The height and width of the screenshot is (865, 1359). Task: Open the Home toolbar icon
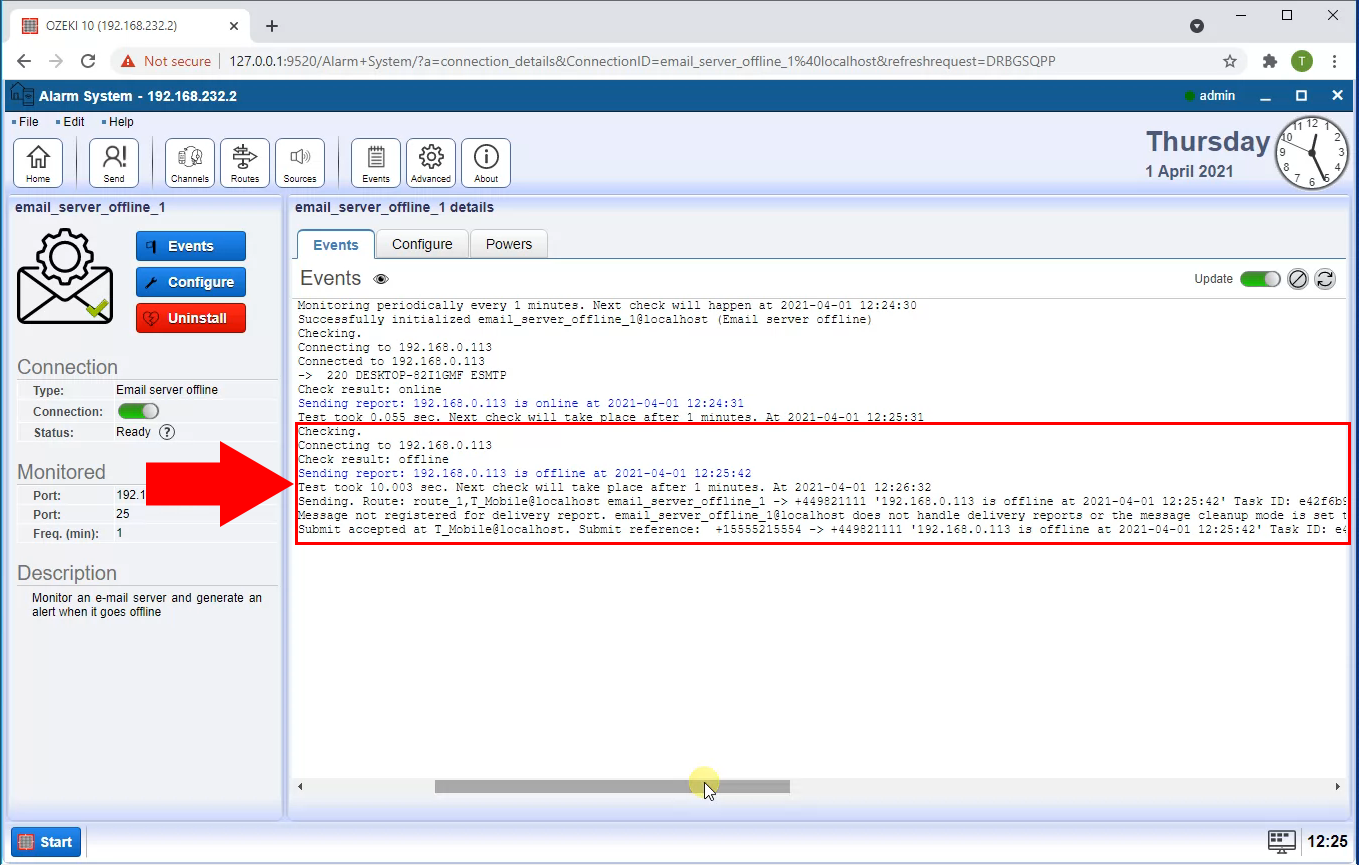(38, 162)
